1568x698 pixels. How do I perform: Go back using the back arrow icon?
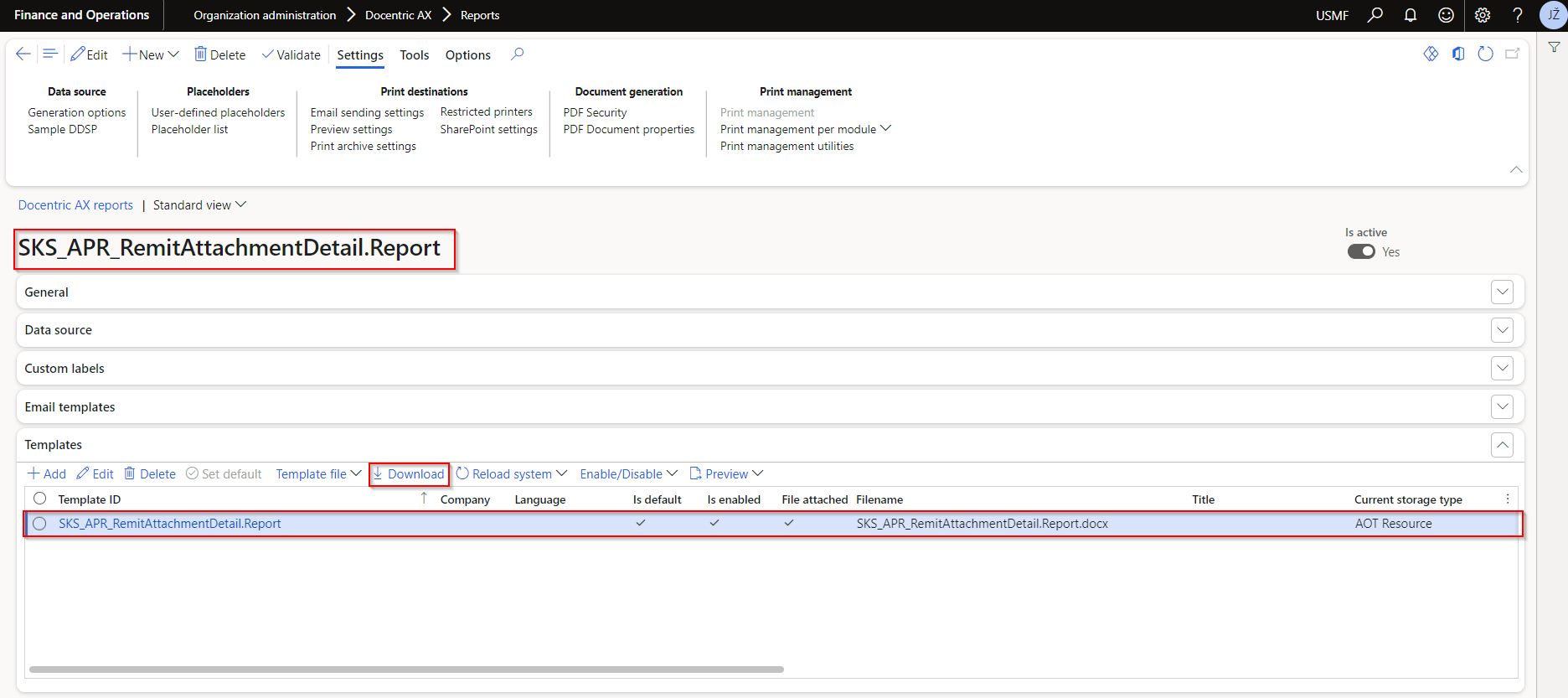23,54
